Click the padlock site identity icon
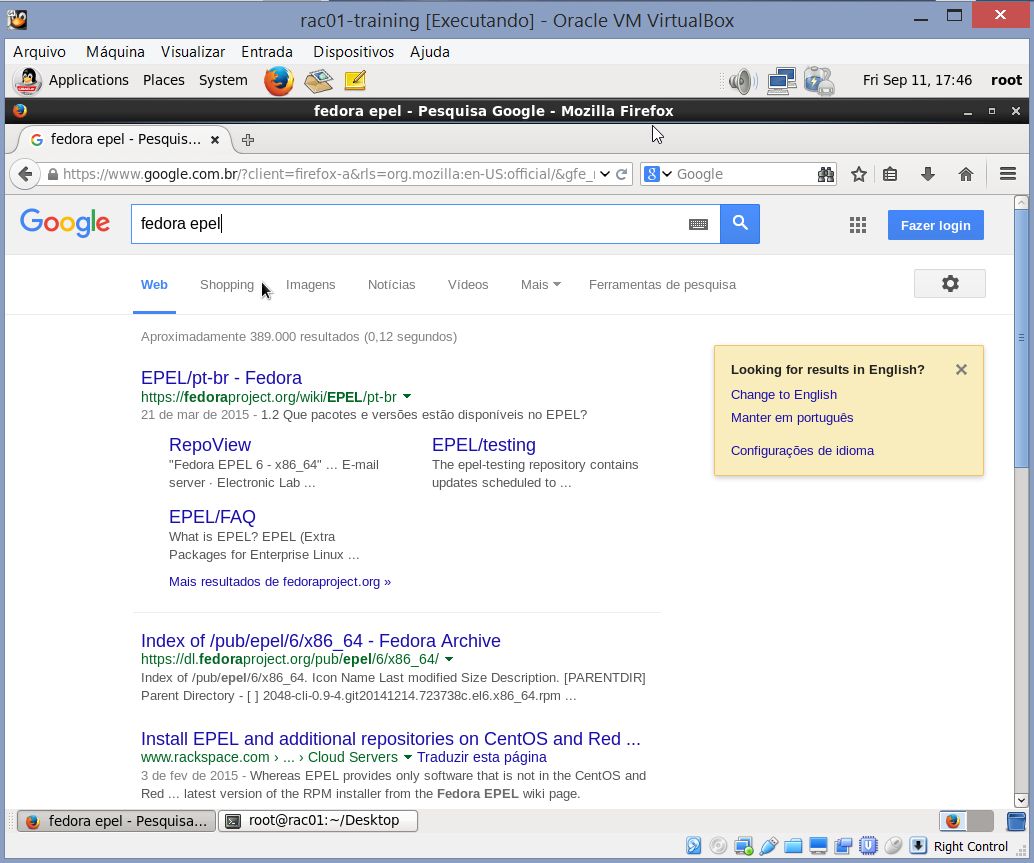The height and width of the screenshot is (863, 1034). click(53, 175)
